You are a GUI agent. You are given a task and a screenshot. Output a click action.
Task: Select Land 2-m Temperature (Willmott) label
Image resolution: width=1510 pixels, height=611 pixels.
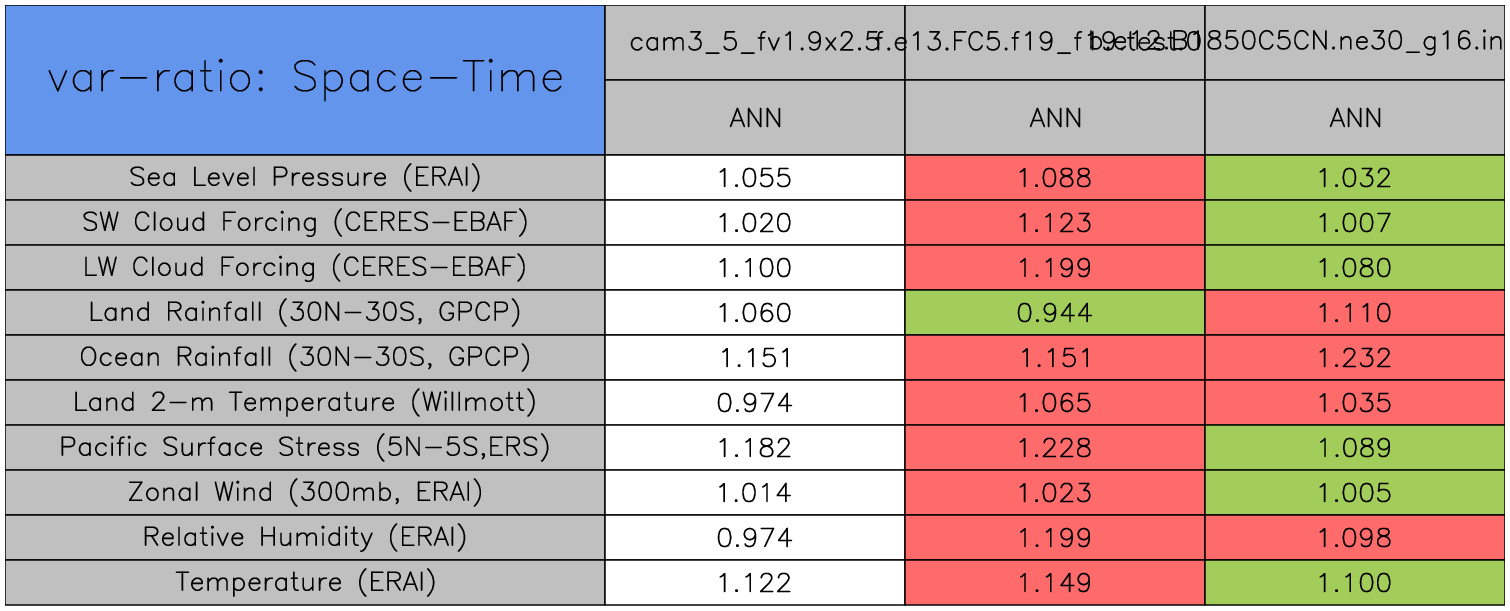[x=305, y=403]
